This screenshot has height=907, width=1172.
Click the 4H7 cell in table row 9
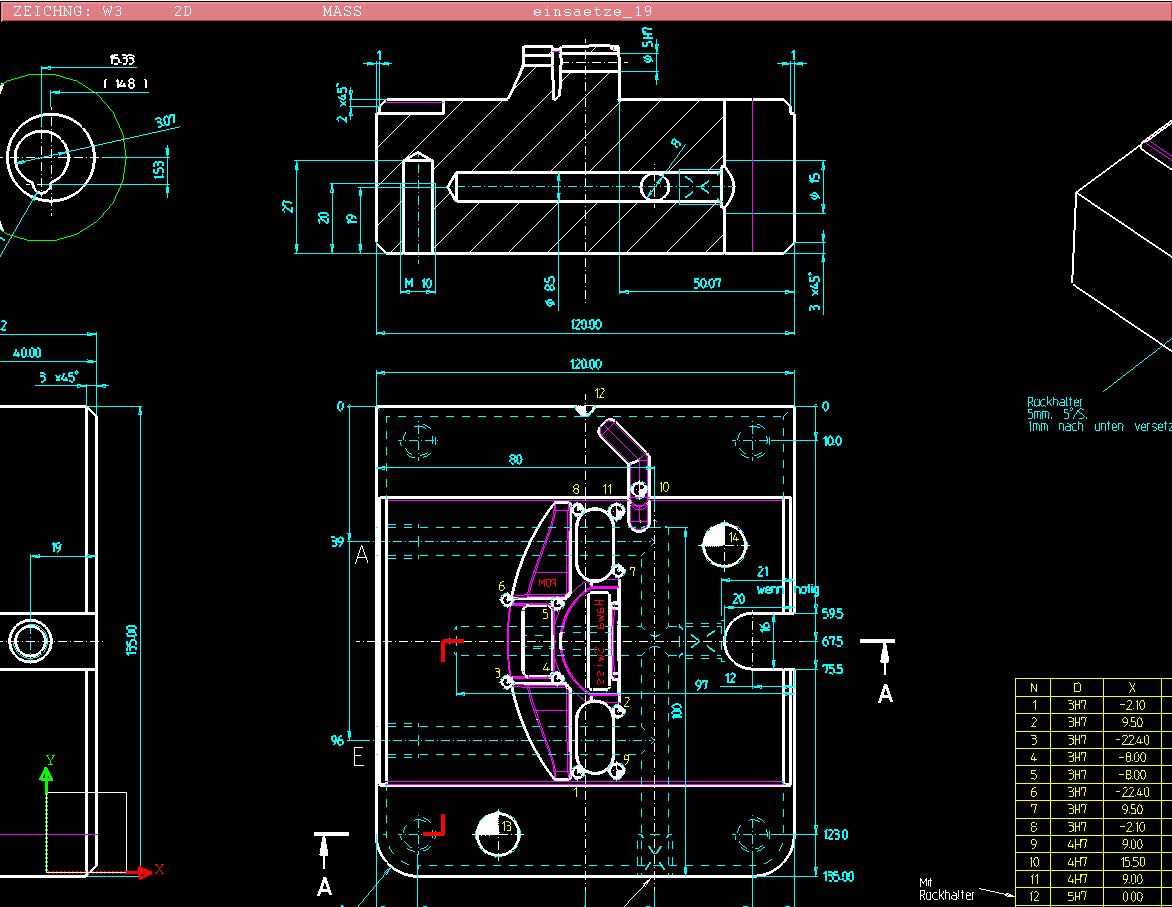(x=1077, y=844)
